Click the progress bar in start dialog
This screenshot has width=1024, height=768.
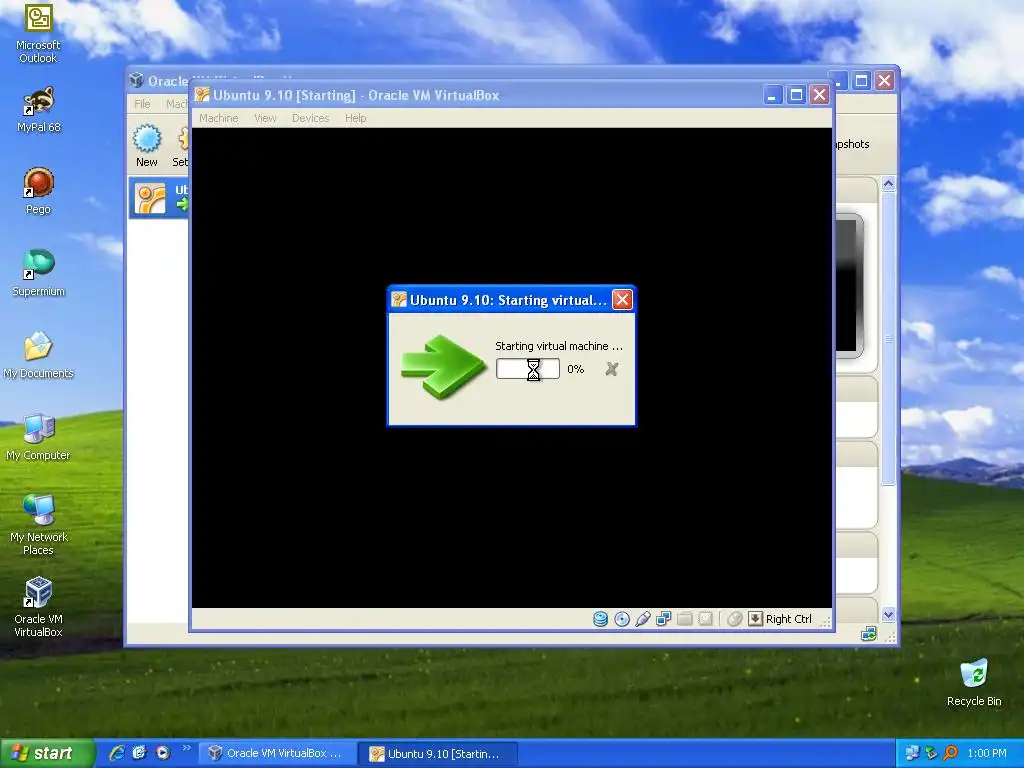click(x=528, y=369)
